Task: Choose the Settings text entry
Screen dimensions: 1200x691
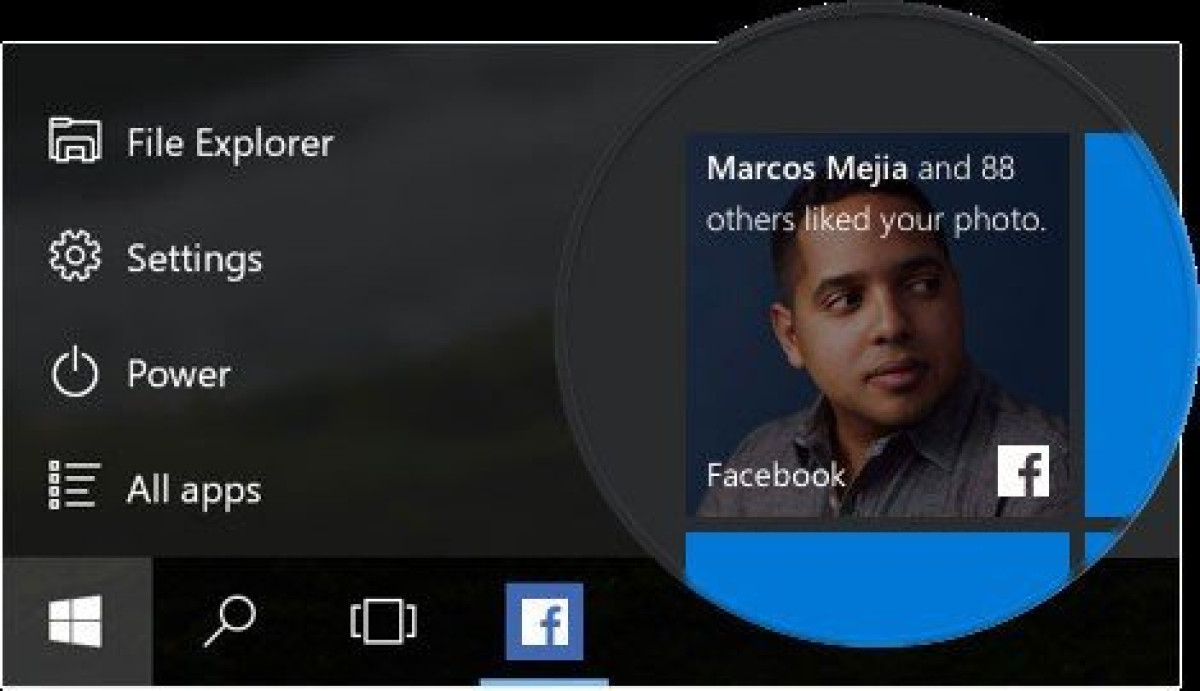Action: click(x=195, y=259)
